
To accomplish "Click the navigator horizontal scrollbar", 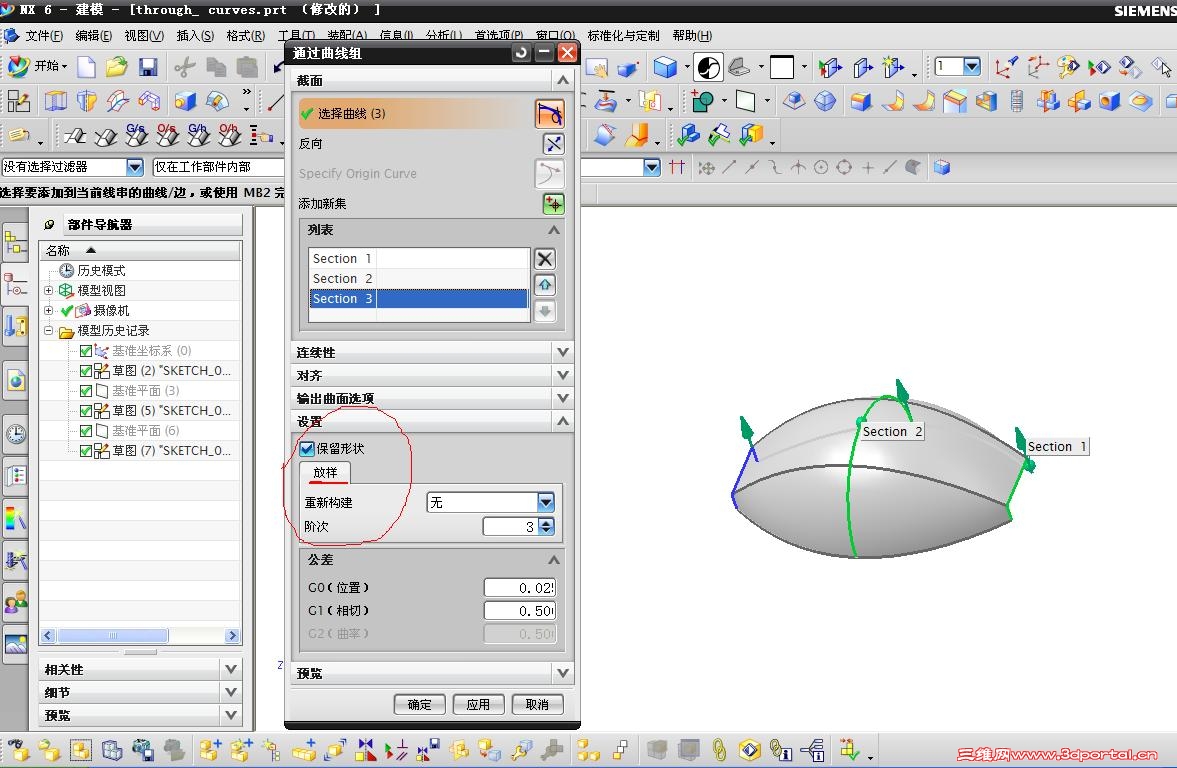I will (140, 636).
